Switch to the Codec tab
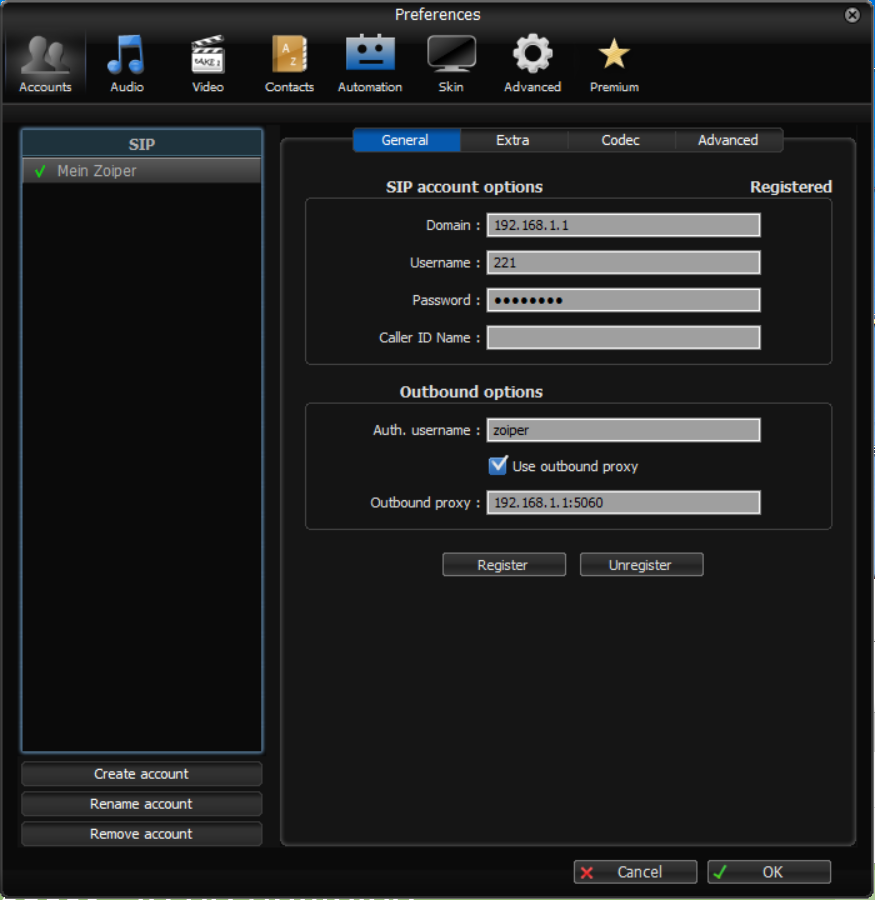Image resolution: width=875 pixels, height=900 pixels. 621,140
